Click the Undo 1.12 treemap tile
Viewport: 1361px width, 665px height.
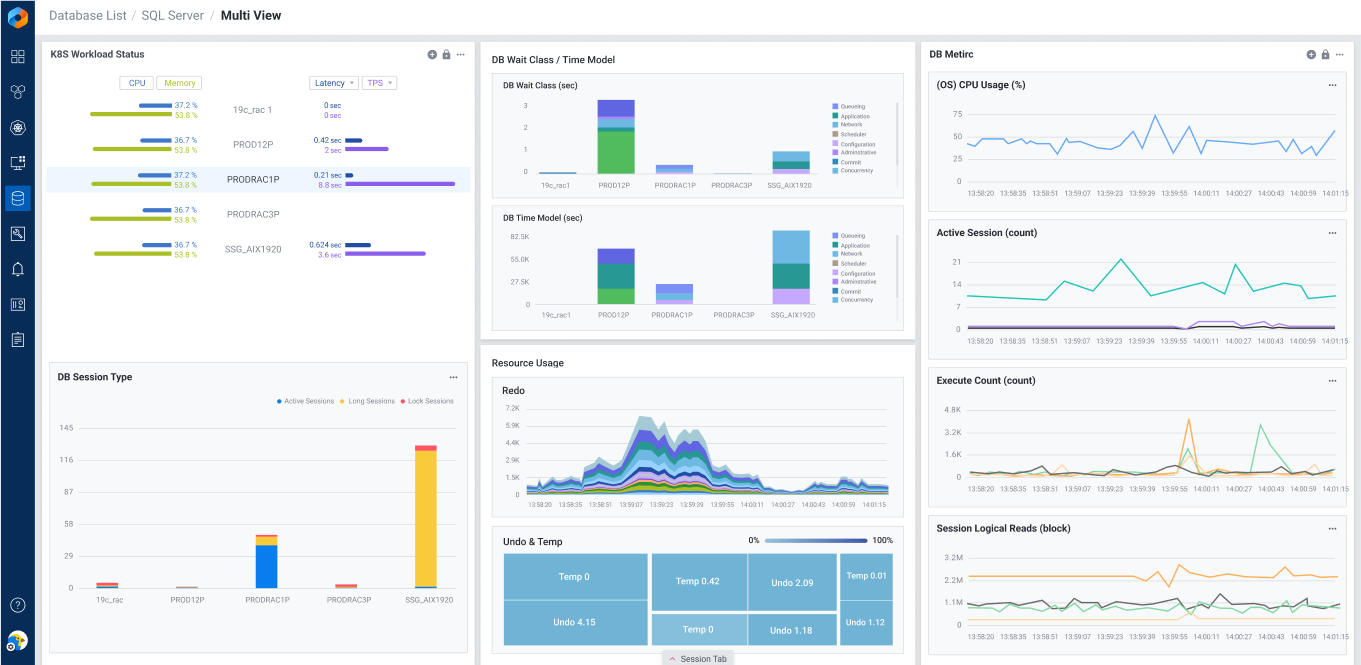click(866, 622)
